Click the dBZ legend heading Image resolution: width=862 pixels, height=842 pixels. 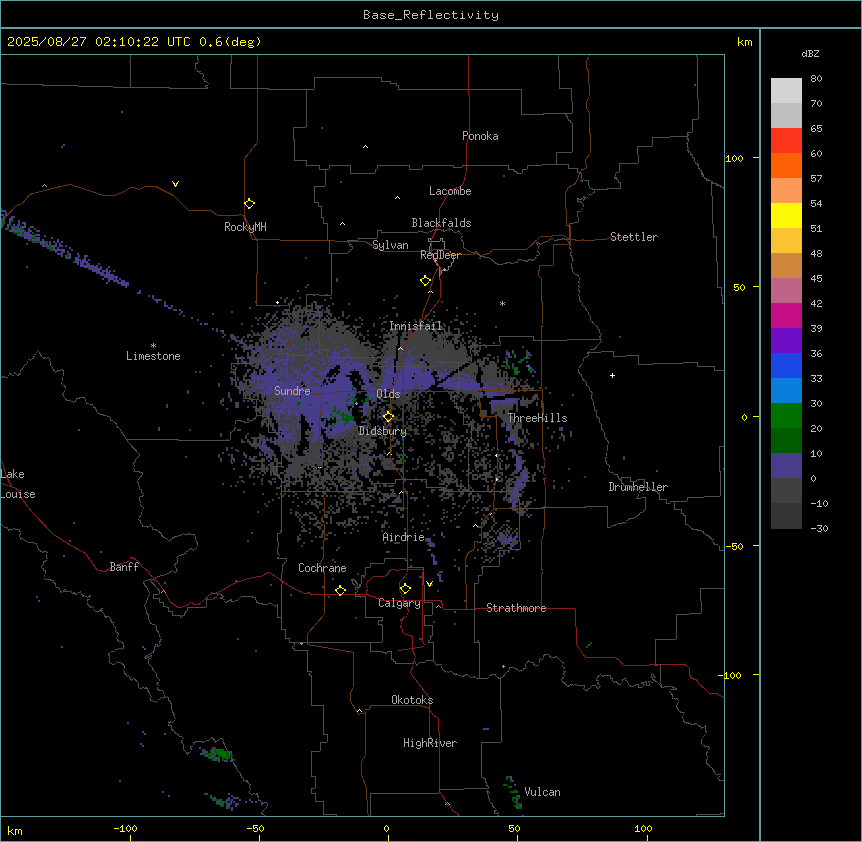tap(810, 53)
